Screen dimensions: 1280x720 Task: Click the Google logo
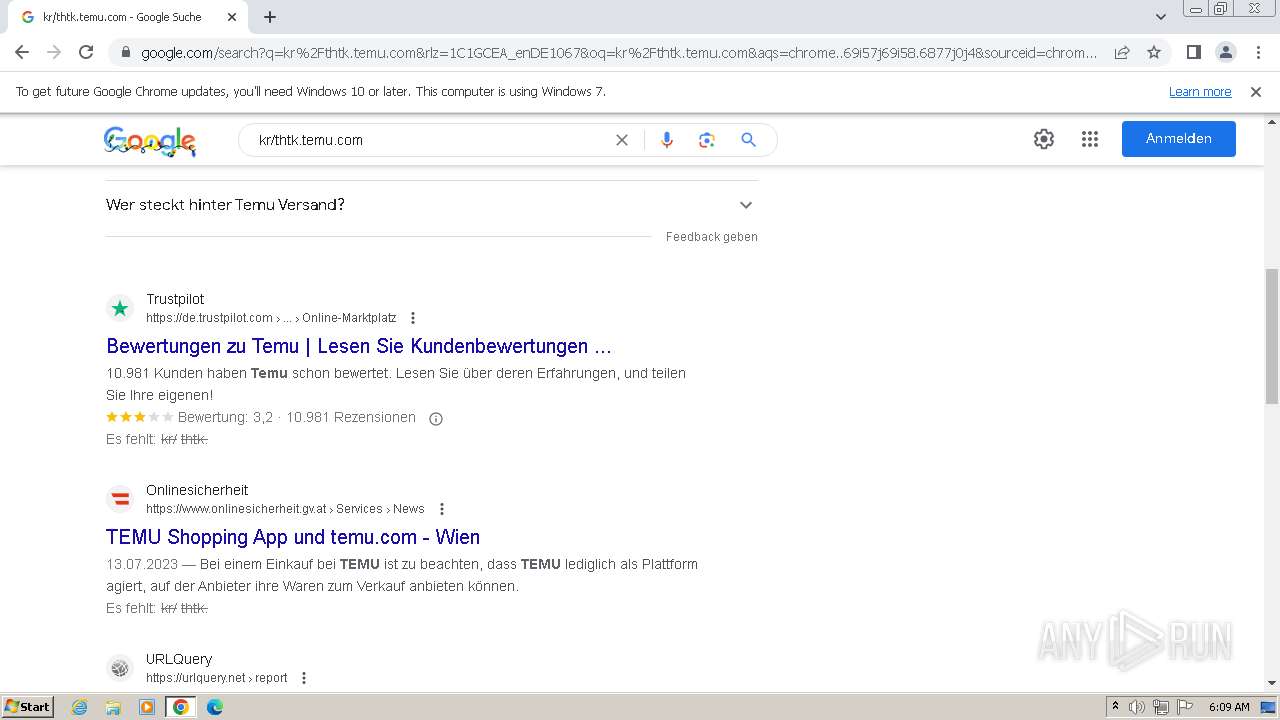[x=150, y=141]
